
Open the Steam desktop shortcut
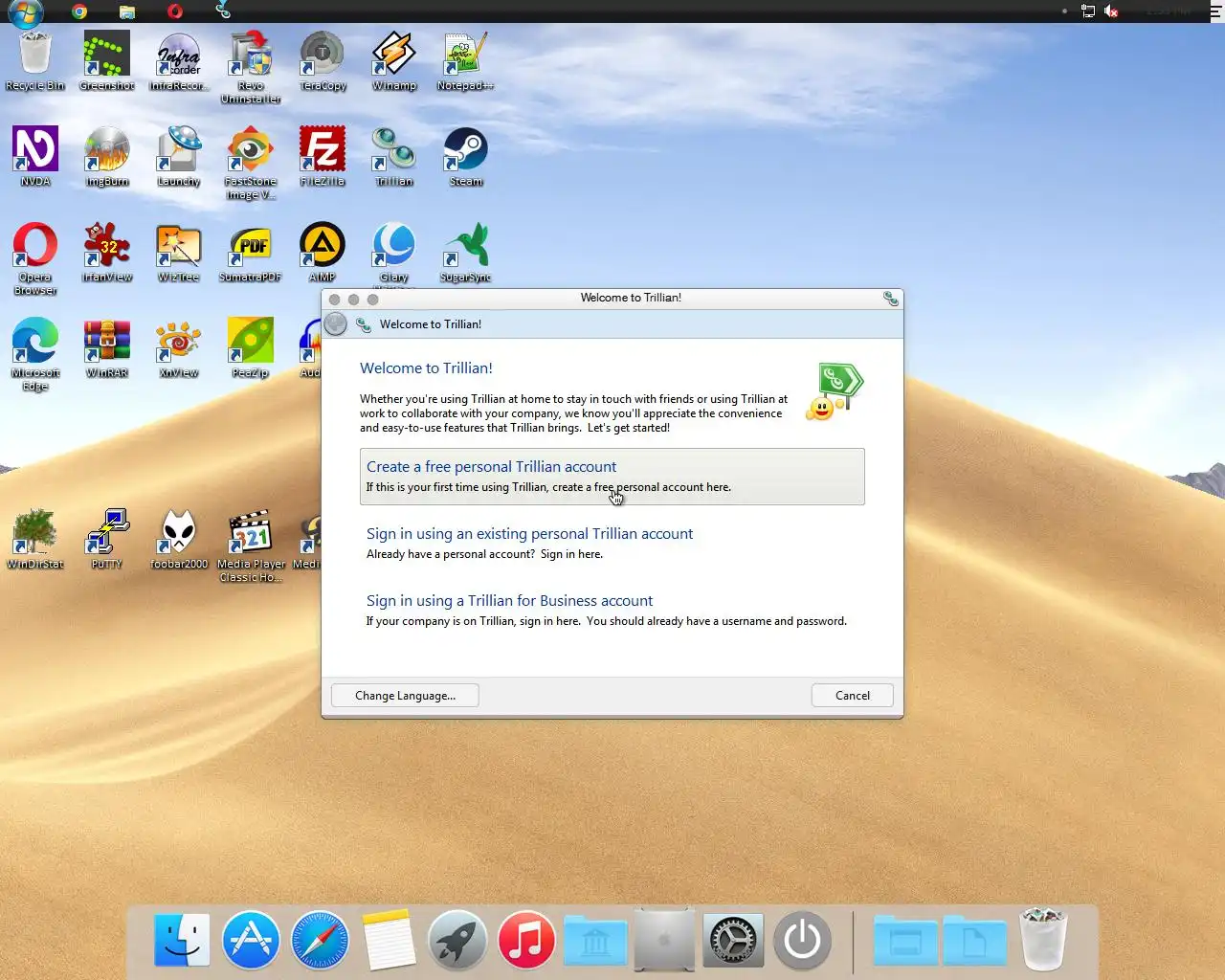click(466, 156)
